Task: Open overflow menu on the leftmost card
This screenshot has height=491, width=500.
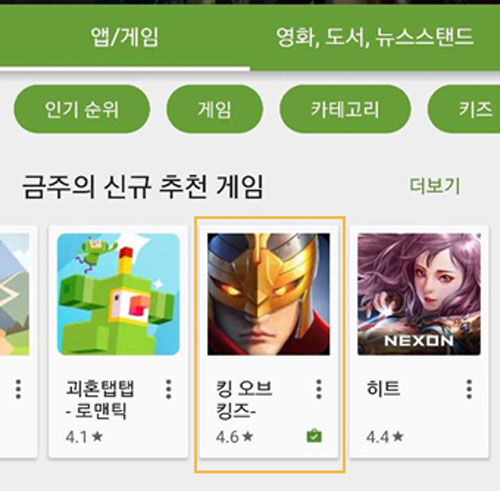Action: pos(18,389)
